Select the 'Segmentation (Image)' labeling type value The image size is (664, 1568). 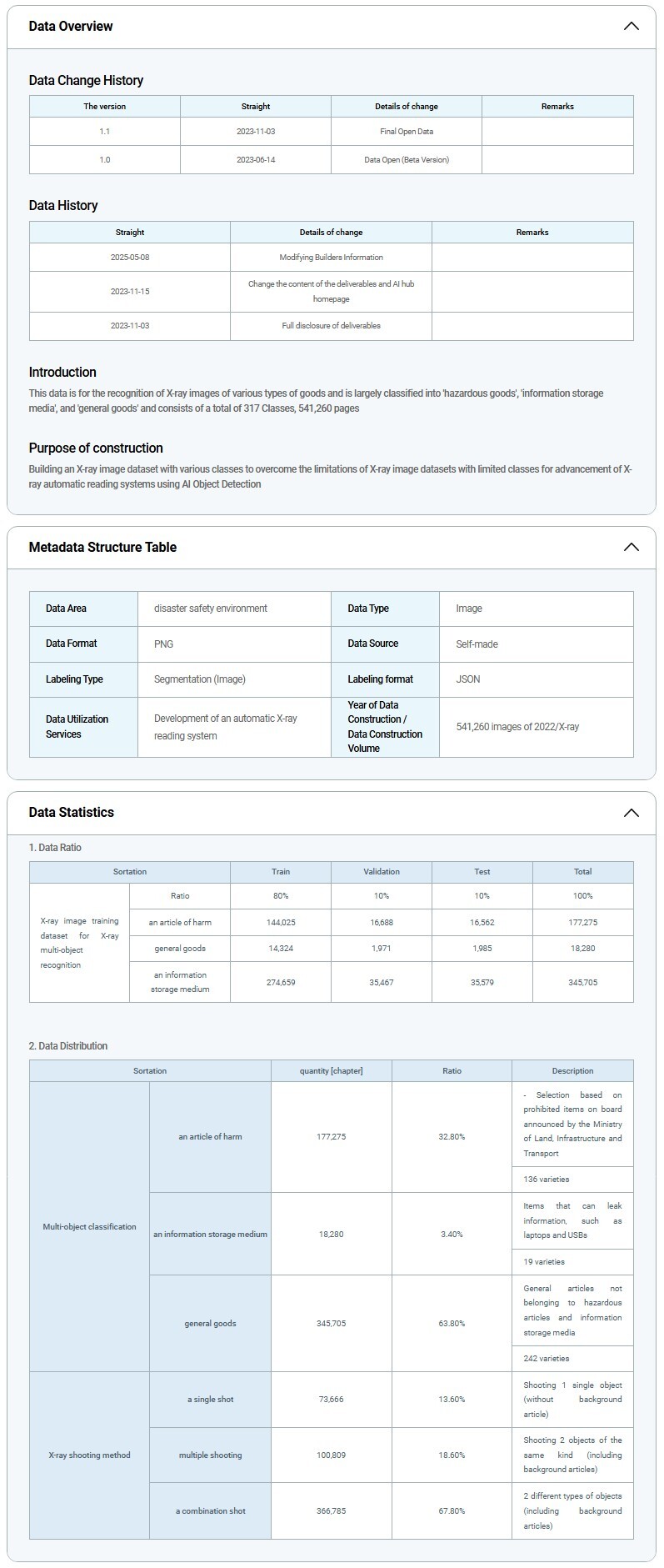coord(200,679)
